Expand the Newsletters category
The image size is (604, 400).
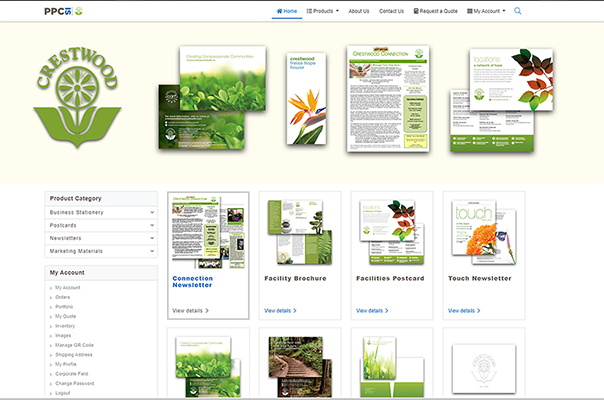[x=100, y=238]
